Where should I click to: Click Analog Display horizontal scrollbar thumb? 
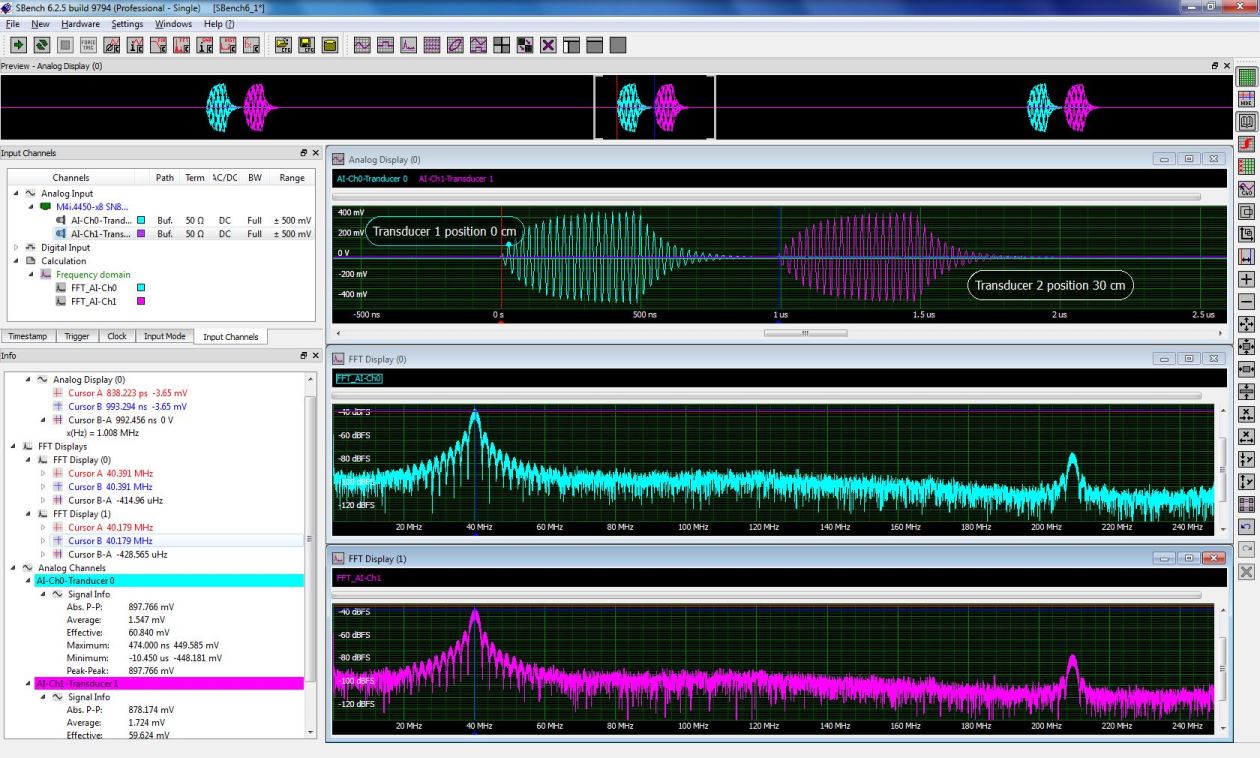804,333
